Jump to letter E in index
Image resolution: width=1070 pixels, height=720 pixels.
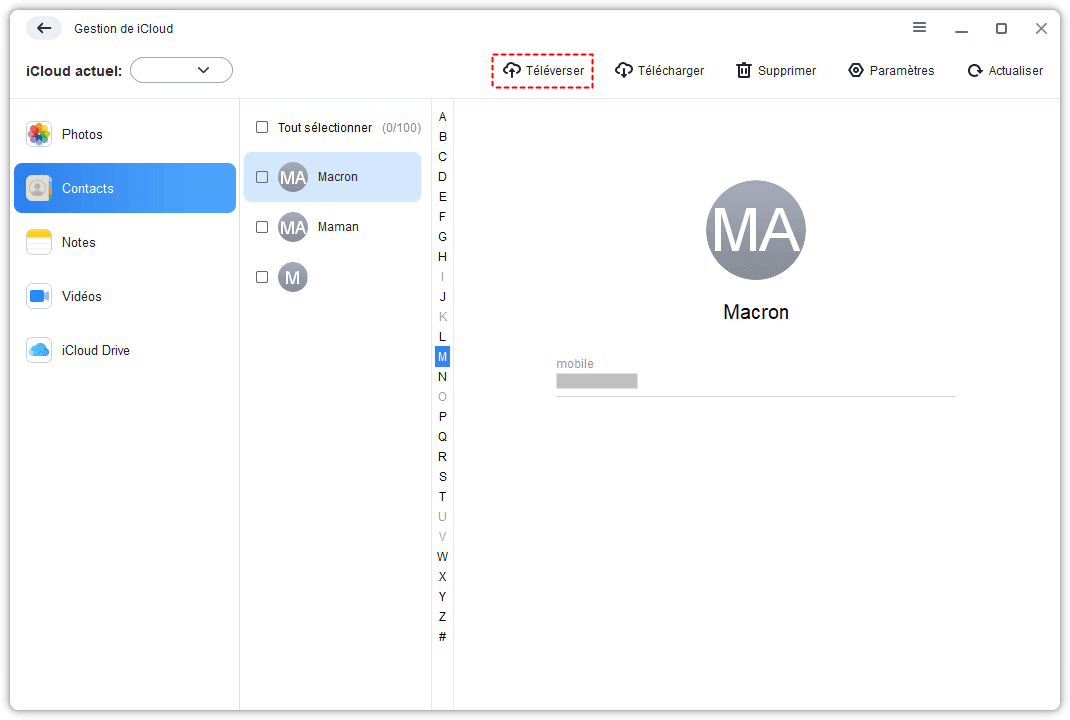tap(442, 197)
